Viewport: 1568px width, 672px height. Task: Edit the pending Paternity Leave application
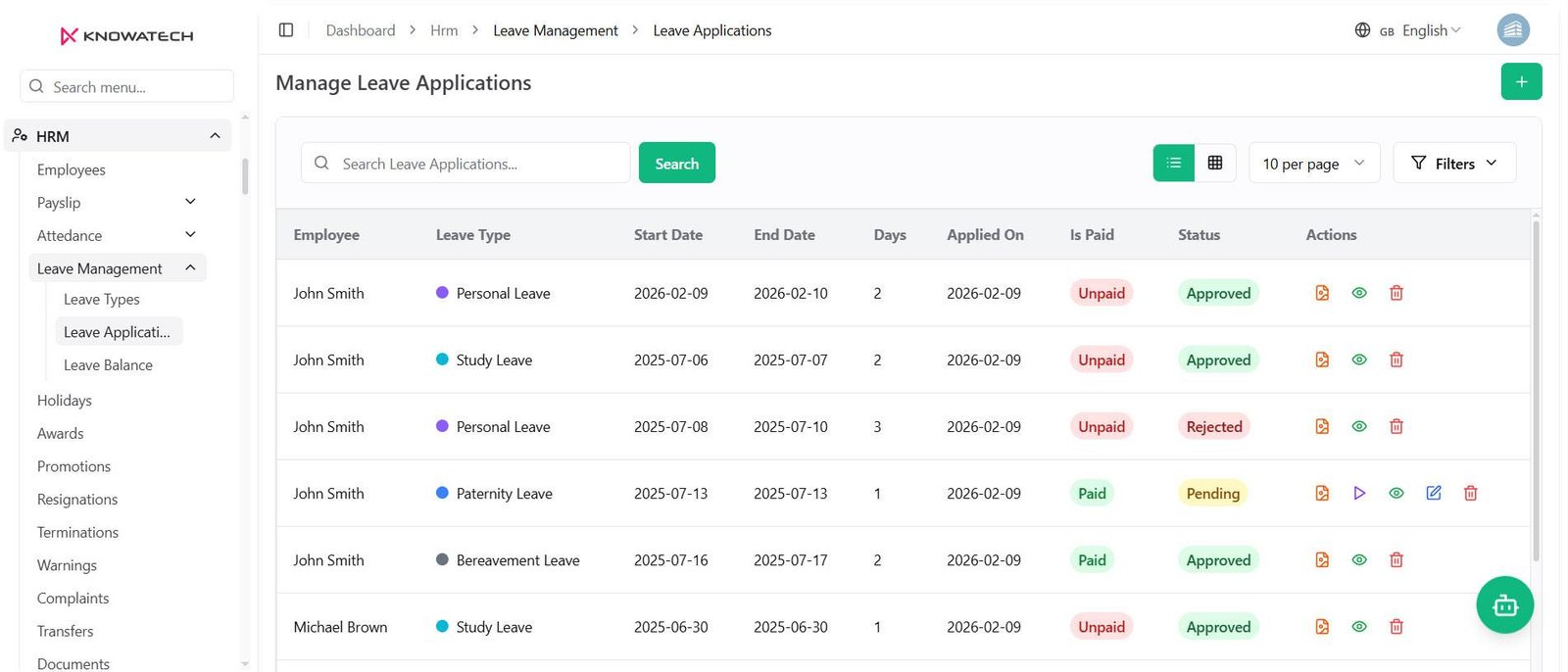pyautogui.click(x=1434, y=493)
